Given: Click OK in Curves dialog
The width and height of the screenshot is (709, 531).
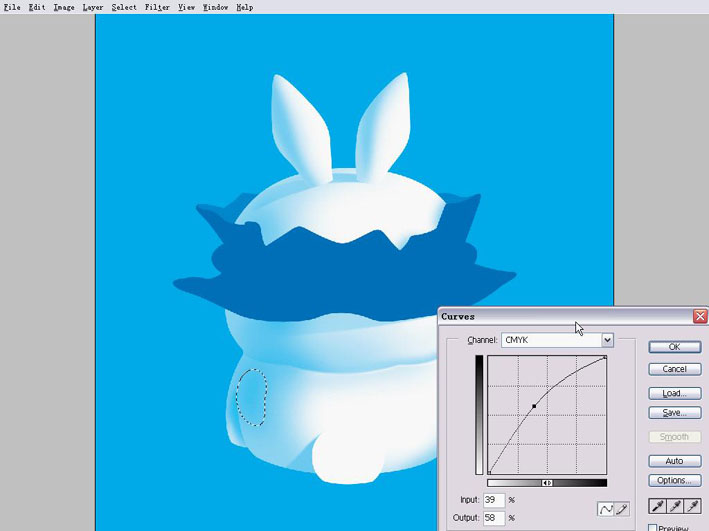Looking at the screenshot, I should (x=675, y=347).
